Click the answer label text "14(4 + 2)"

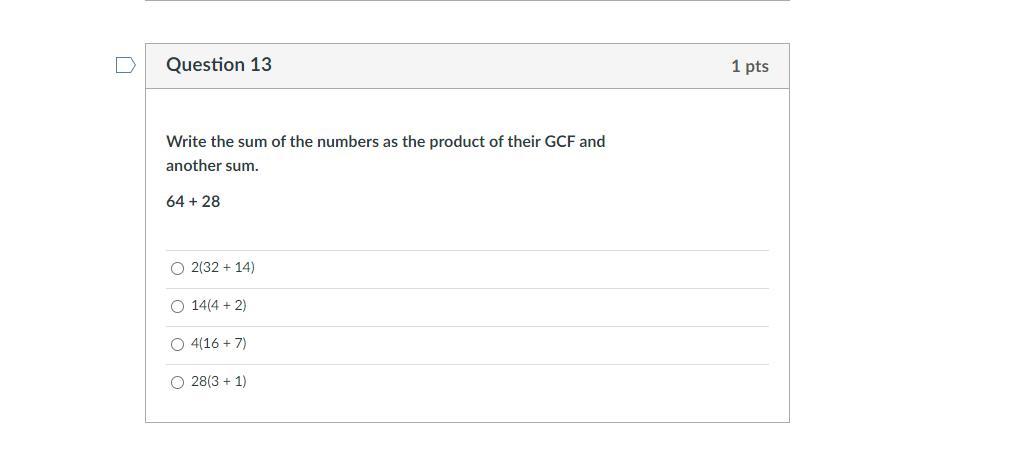click(219, 306)
